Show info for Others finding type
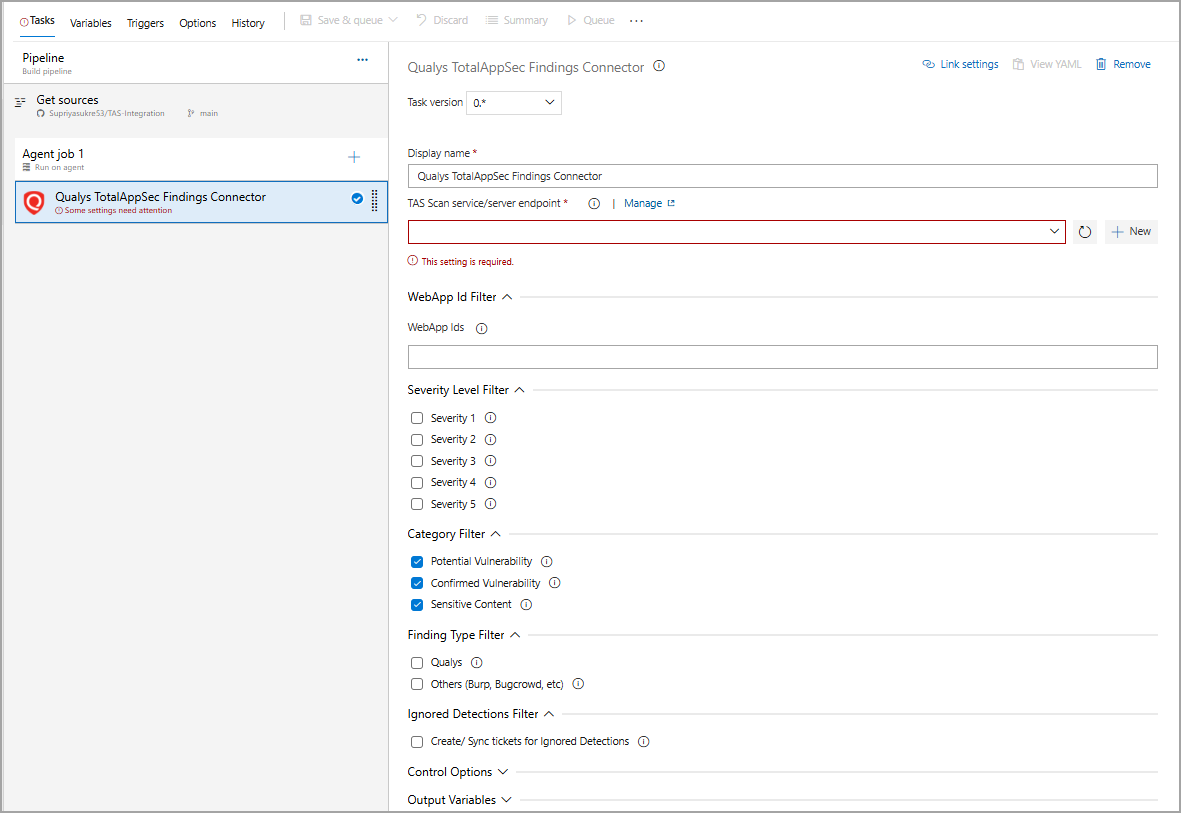This screenshot has height=813, width=1181. click(x=578, y=683)
